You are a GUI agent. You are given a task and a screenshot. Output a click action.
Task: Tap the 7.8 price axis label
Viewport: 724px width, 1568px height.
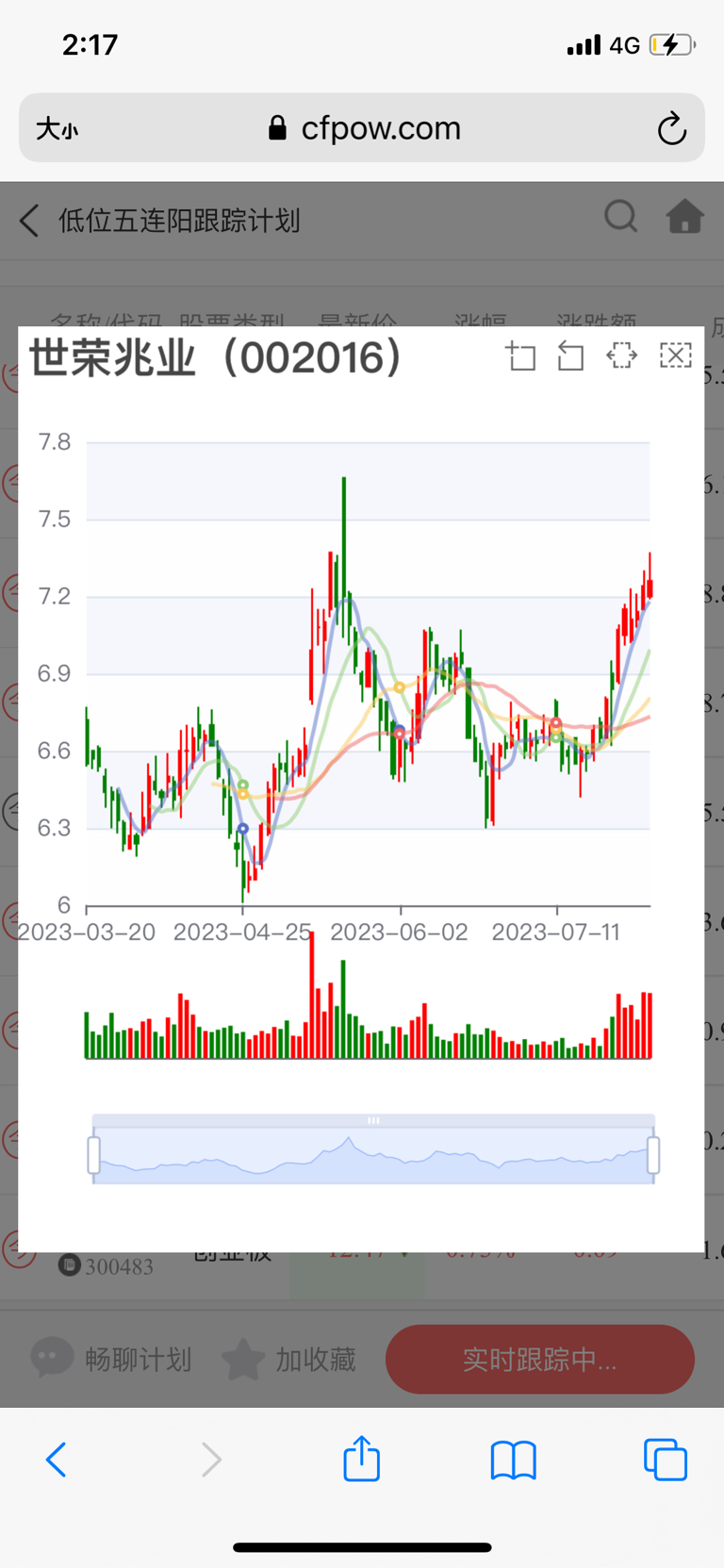pyautogui.click(x=54, y=441)
